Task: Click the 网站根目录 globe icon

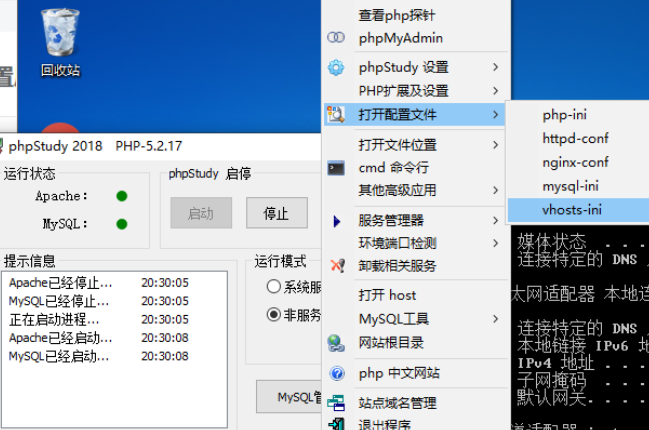Action: 336,343
